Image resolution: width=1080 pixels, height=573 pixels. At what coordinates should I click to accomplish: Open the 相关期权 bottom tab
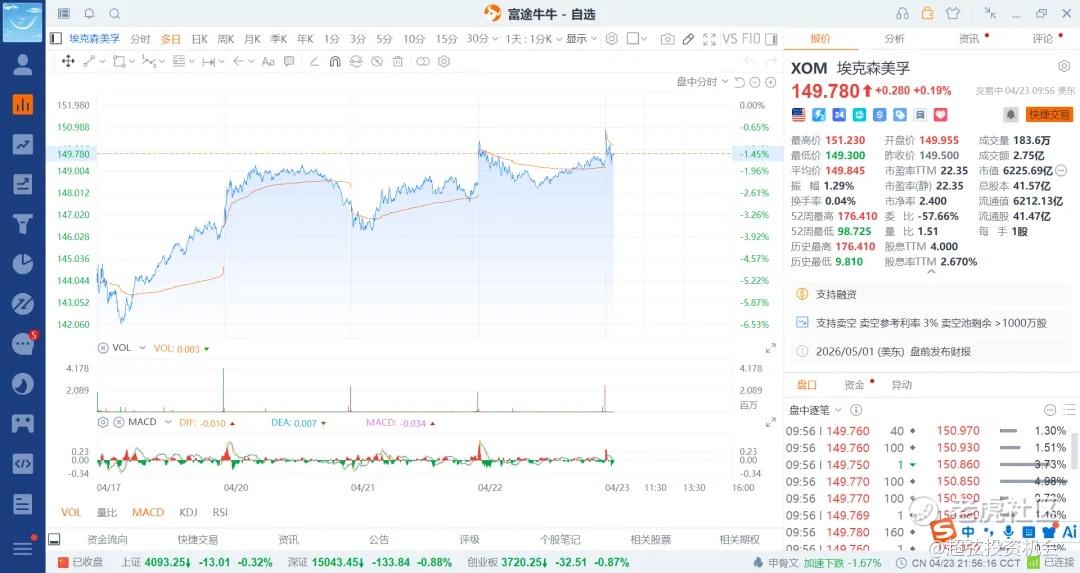tap(739, 539)
